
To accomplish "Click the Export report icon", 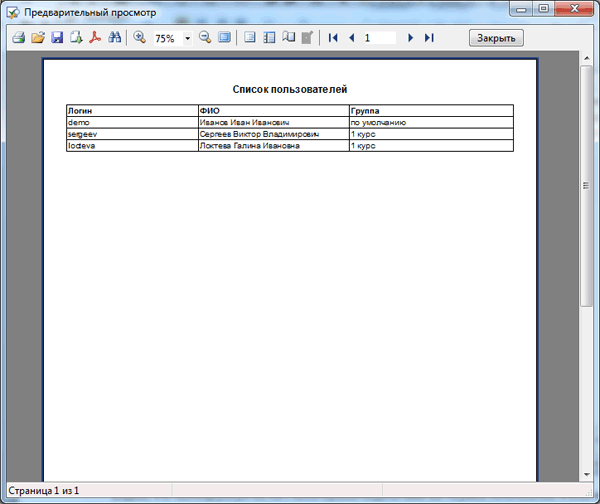I will pos(76,38).
